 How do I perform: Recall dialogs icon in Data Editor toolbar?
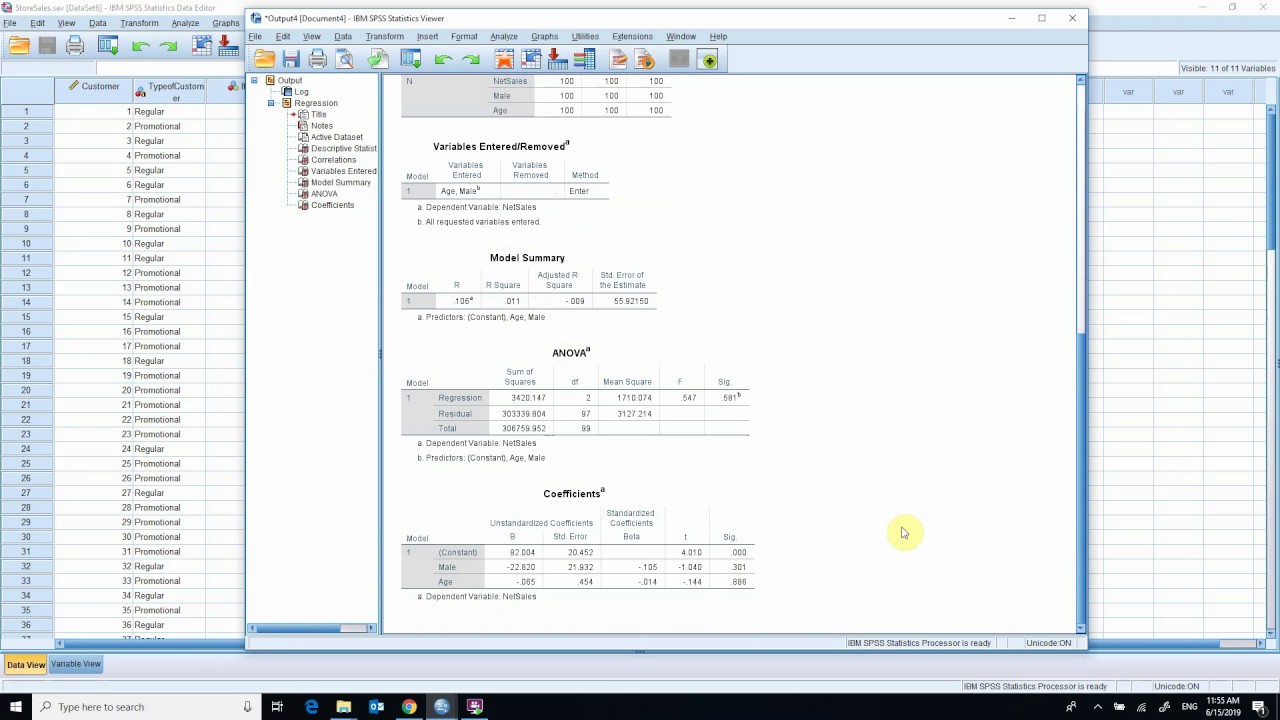(x=108, y=45)
